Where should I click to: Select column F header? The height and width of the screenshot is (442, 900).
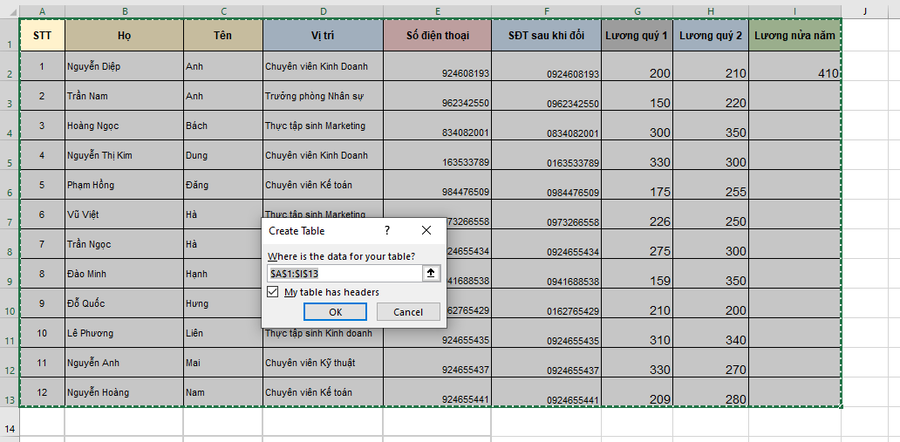pos(546,11)
